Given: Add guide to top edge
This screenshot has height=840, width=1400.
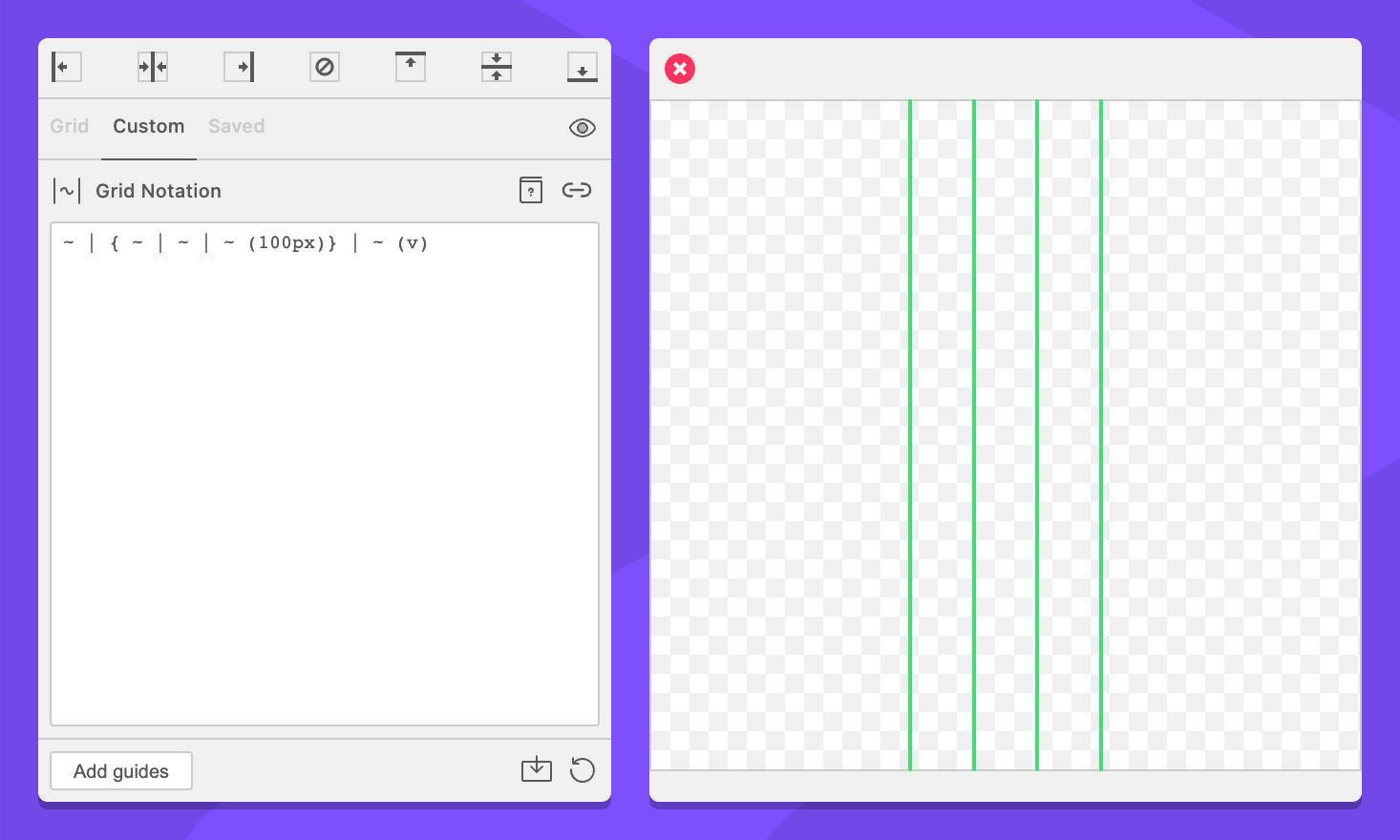Looking at the screenshot, I should [411, 67].
